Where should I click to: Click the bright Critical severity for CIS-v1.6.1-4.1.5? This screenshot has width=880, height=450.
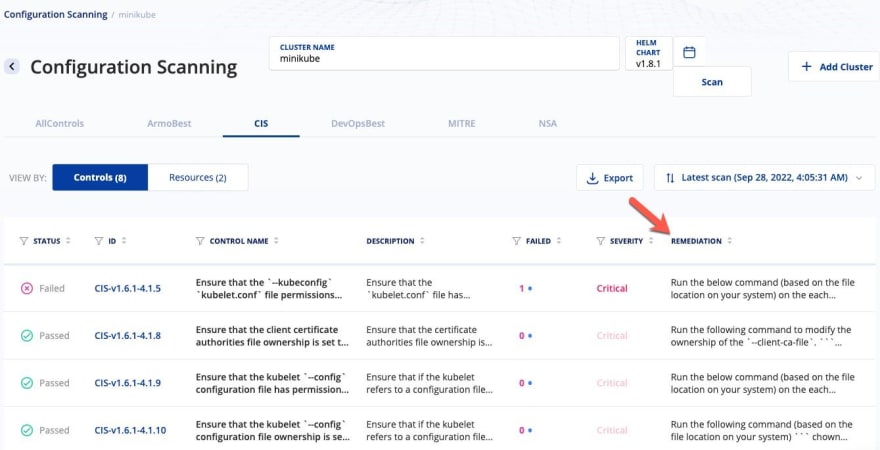[612, 288]
